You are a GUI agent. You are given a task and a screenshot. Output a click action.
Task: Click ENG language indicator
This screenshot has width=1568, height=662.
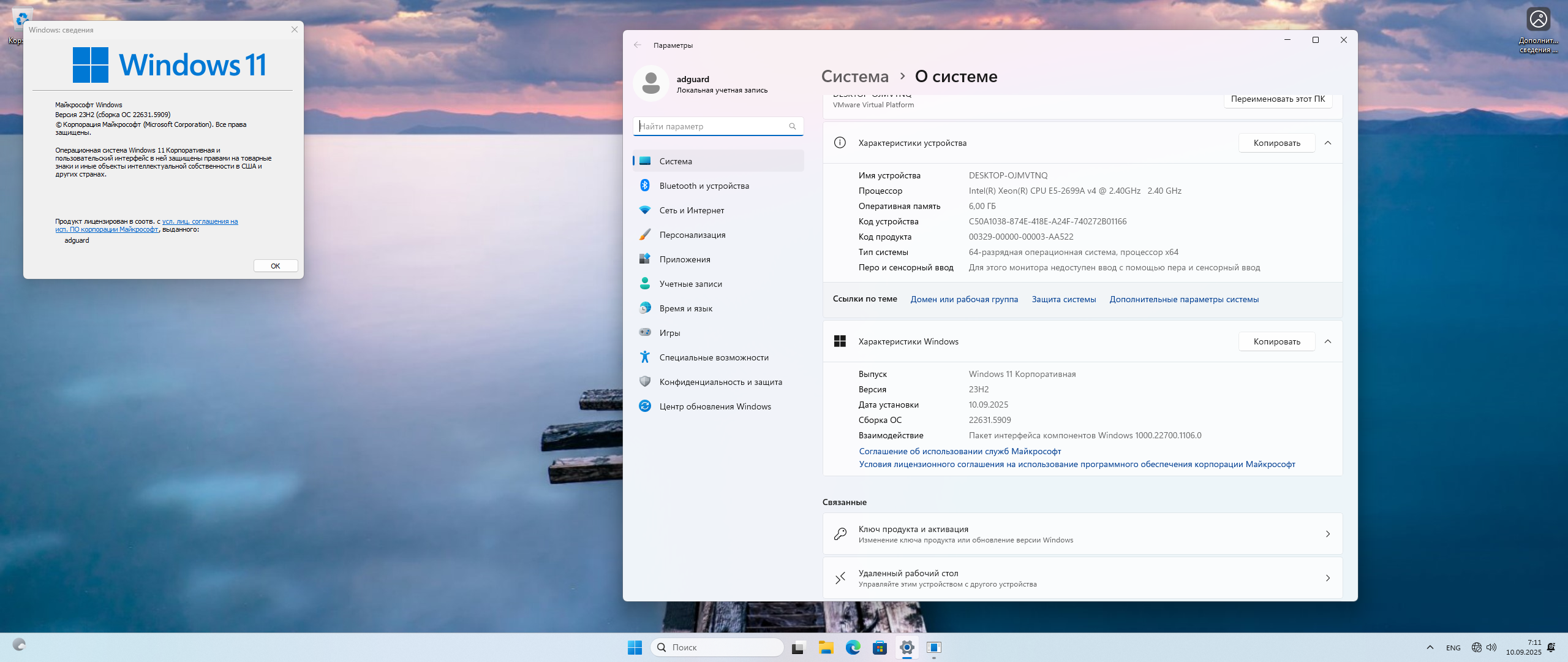(x=1453, y=648)
